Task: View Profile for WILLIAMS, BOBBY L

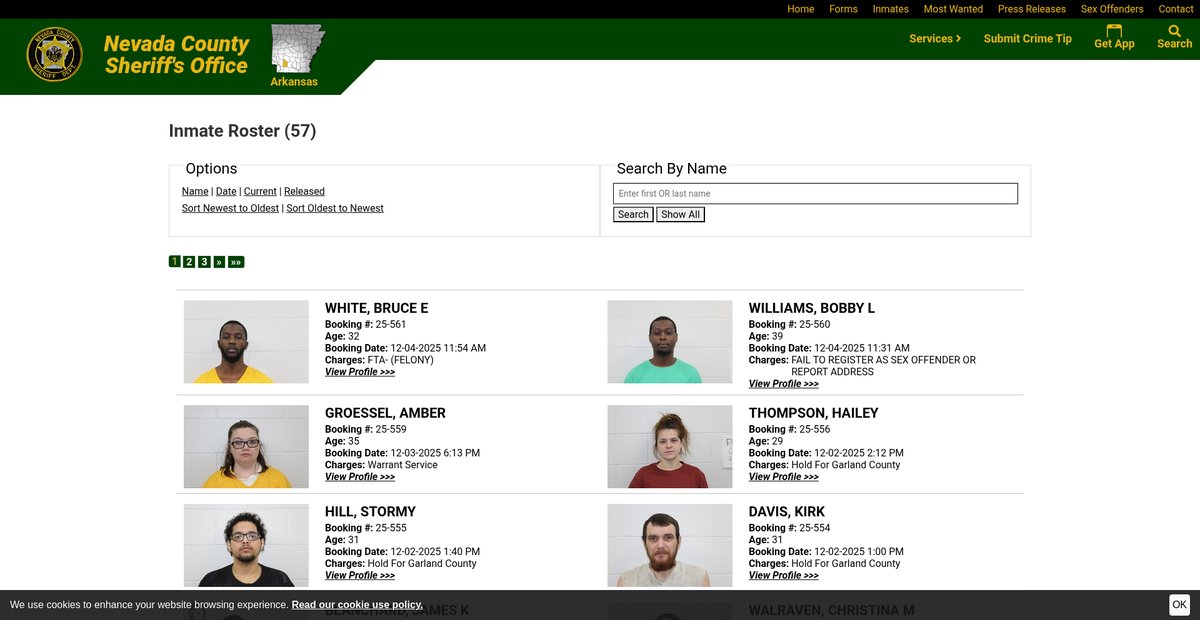Action: pyautogui.click(x=784, y=384)
